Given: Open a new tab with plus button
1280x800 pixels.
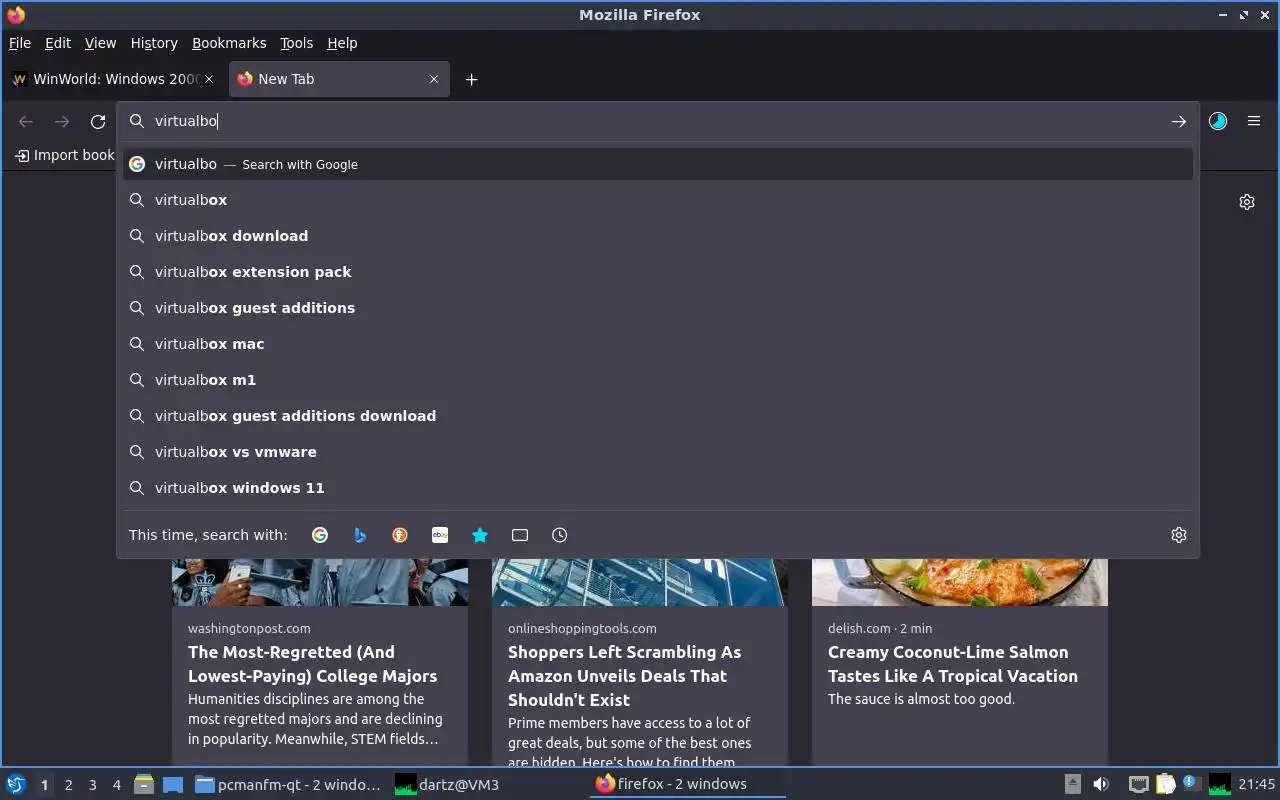Looking at the screenshot, I should (x=471, y=79).
